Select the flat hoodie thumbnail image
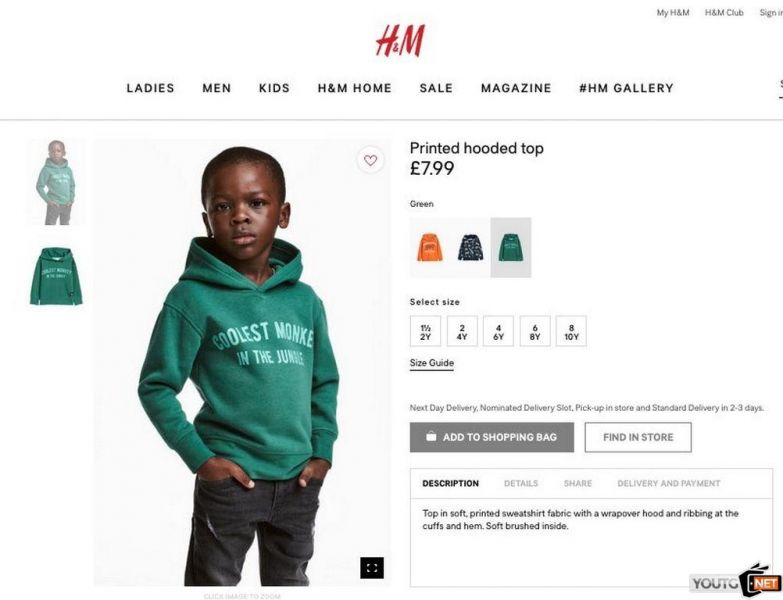The height and width of the screenshot is (600, 783). [56, 276]
